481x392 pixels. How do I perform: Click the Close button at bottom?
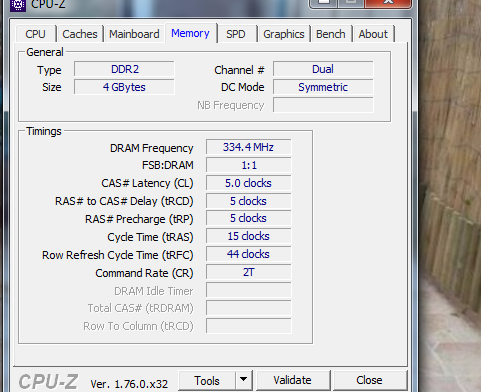[x=369, y=380]
